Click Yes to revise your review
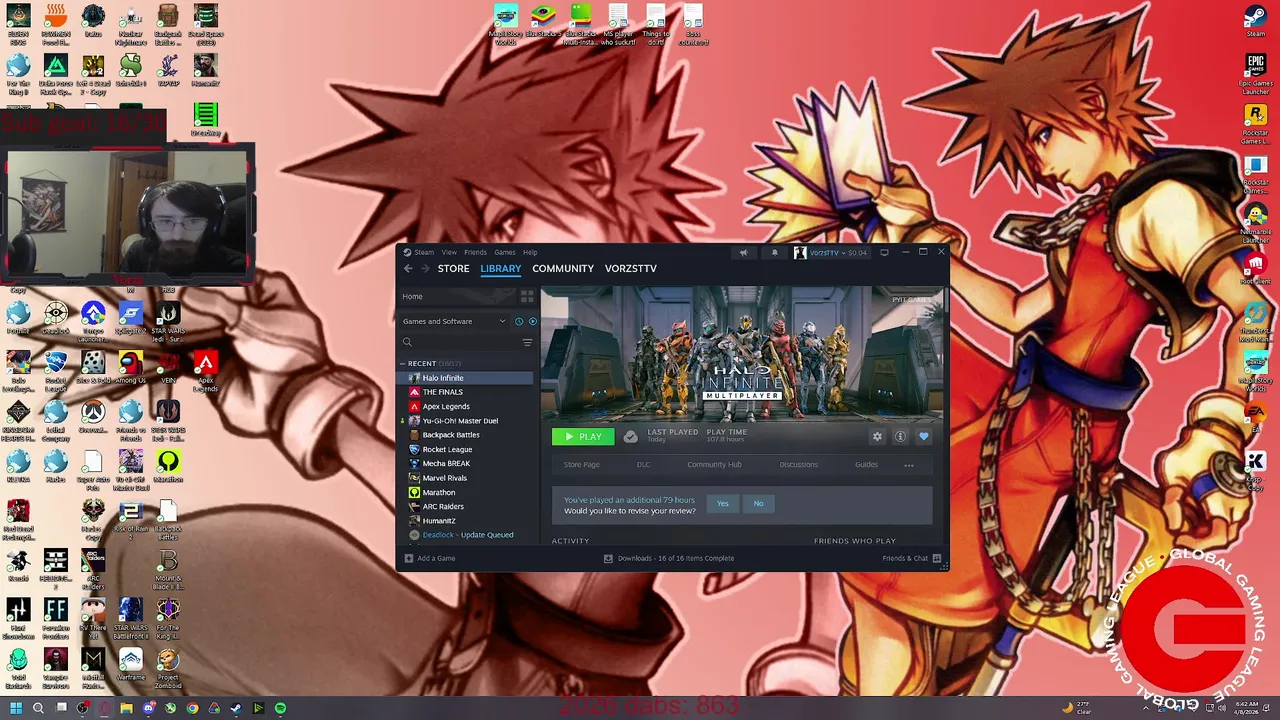The width and height of the screenshot is (1280, 720). click(x=723, y=503)
